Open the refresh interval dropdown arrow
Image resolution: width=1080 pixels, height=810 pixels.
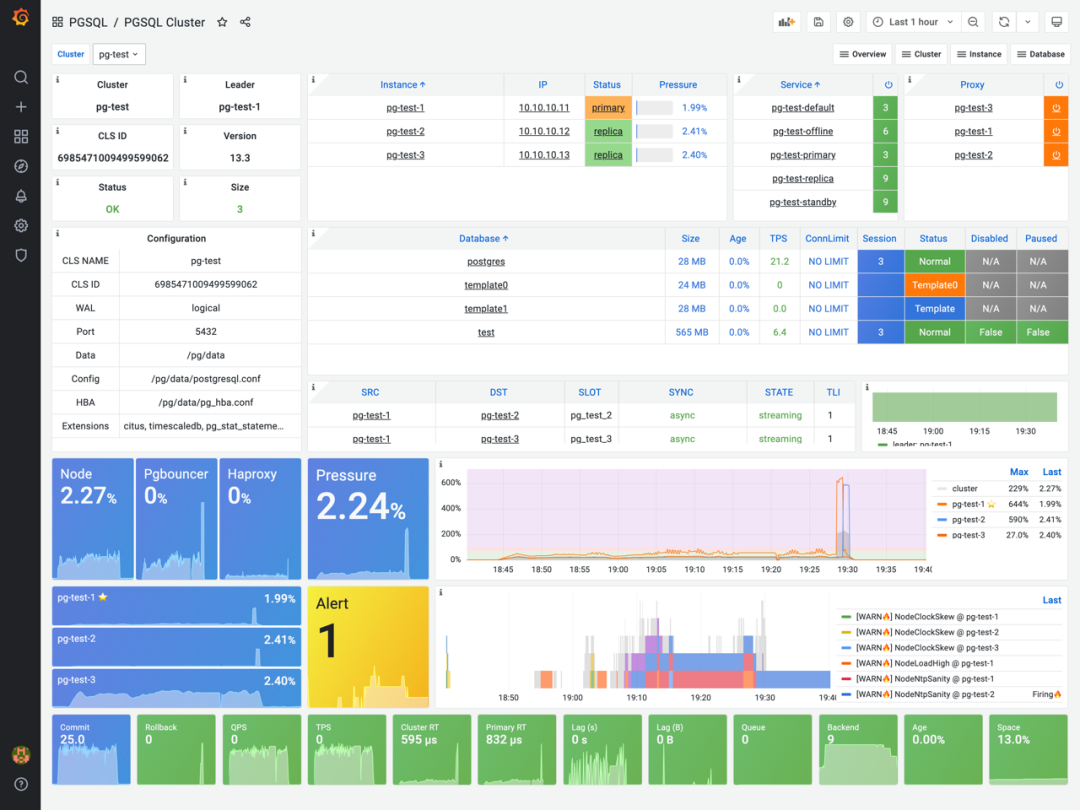(1028, 22)
